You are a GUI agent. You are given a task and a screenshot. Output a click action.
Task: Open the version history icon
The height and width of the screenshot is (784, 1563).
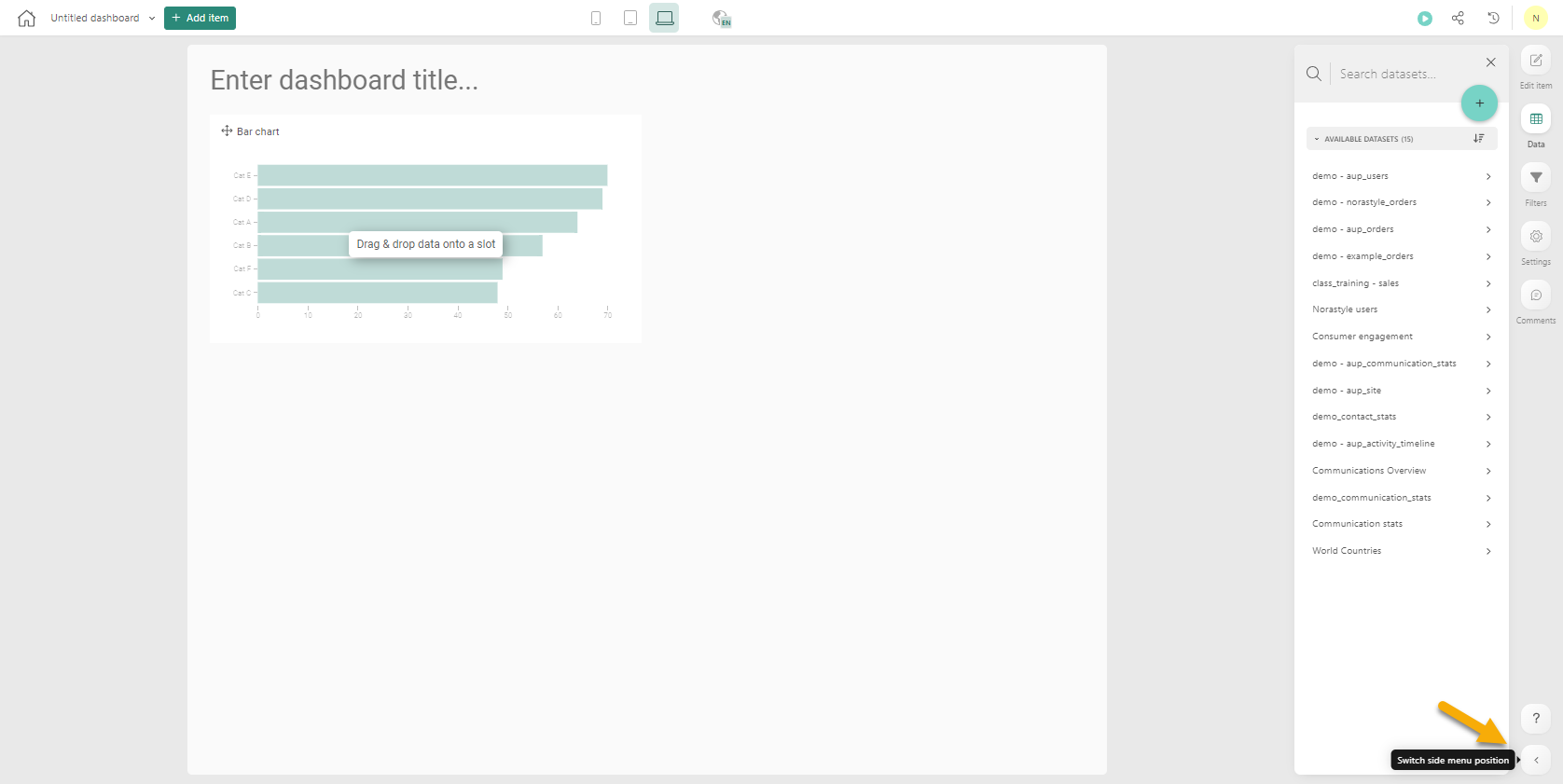point(1493,19)
